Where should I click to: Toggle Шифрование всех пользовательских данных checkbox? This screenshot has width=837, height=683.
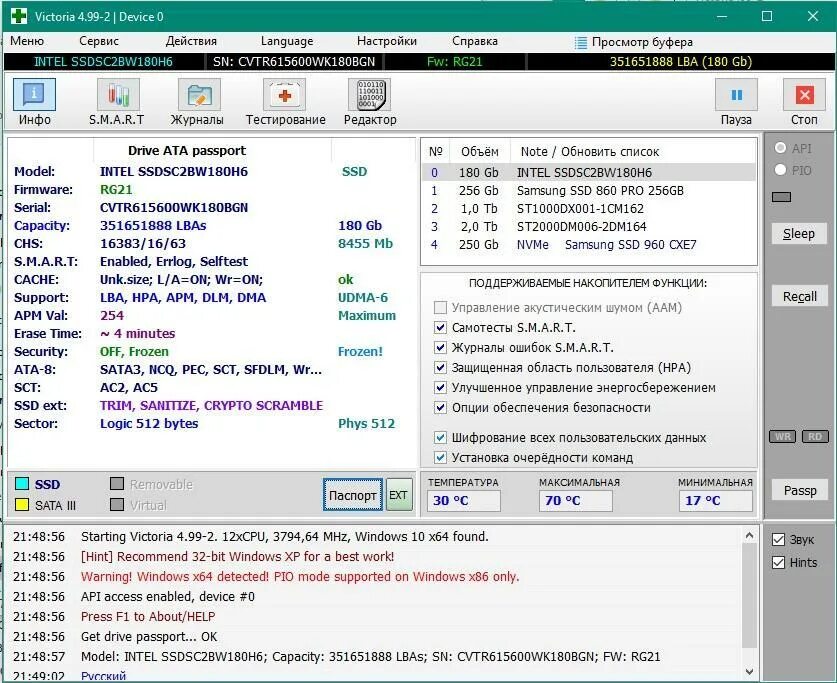[x=440, y=438]
